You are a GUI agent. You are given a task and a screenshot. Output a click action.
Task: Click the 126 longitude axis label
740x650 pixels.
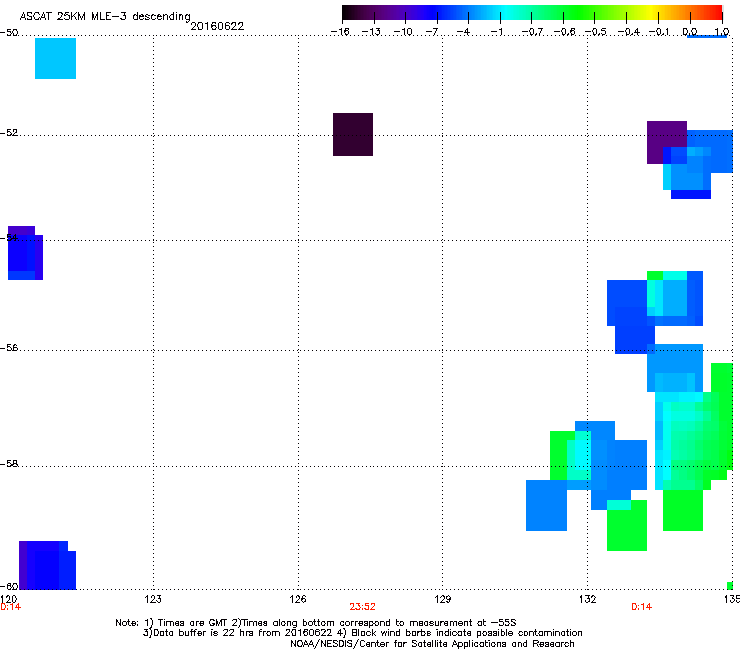point(298,599)
